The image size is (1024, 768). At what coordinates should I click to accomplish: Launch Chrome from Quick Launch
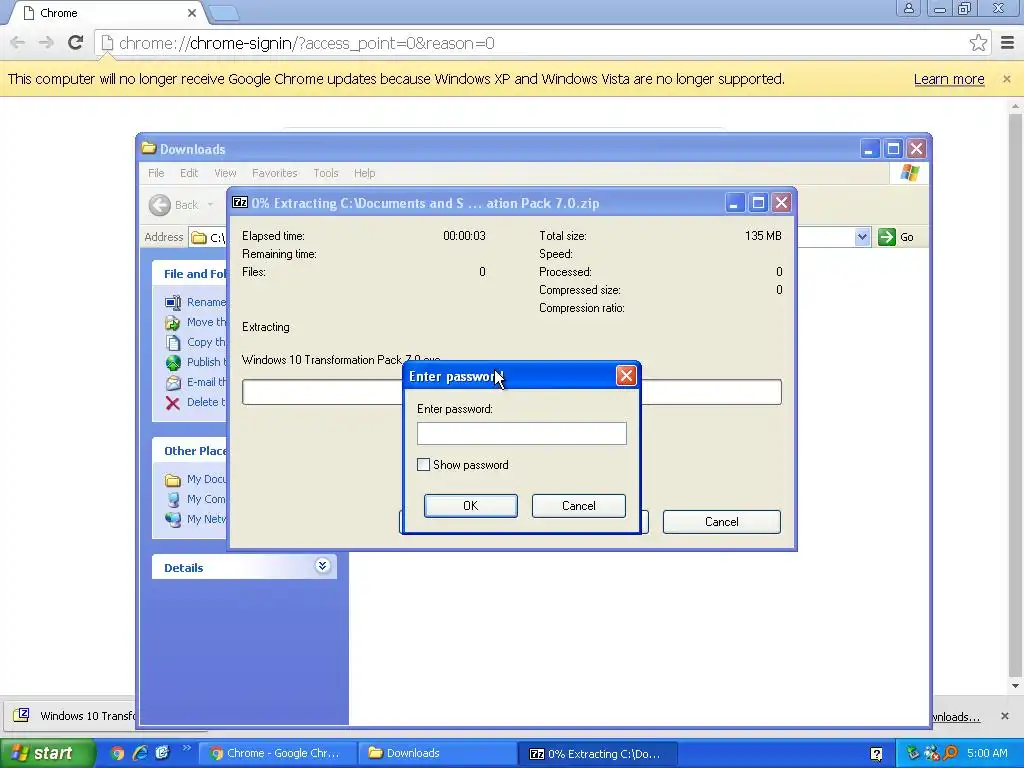pyautogui.click(x=117, y=753)
